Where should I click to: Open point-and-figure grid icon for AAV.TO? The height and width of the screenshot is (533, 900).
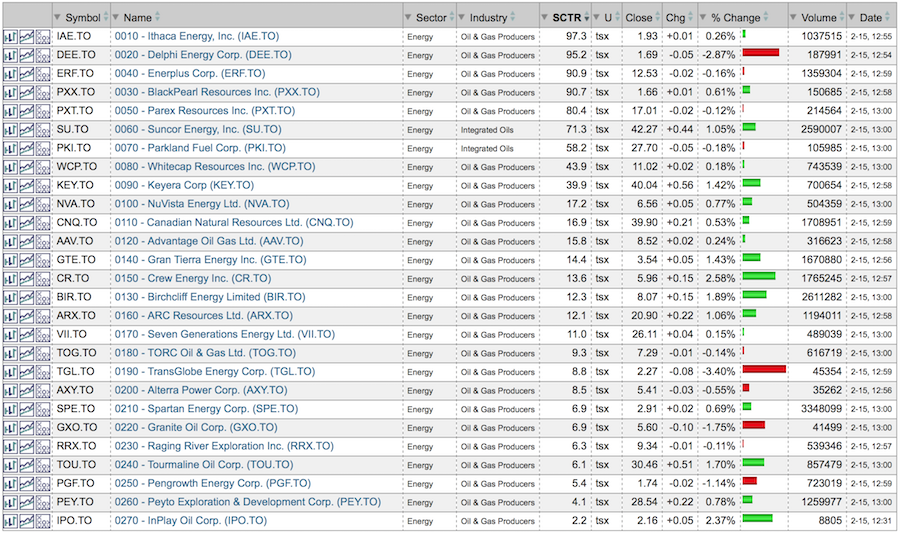point(43,242)
